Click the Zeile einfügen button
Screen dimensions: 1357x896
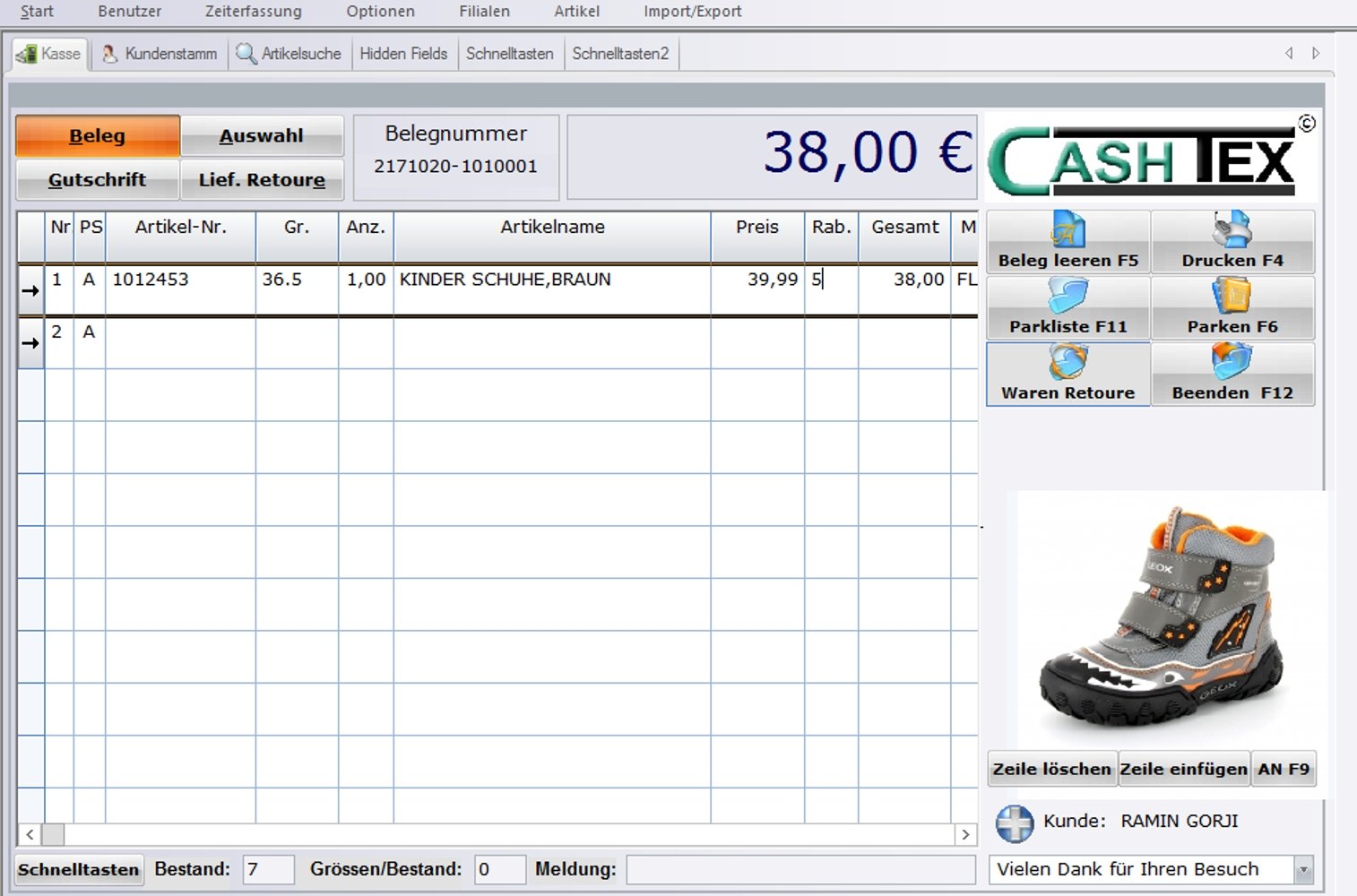tap(1184, 769)
